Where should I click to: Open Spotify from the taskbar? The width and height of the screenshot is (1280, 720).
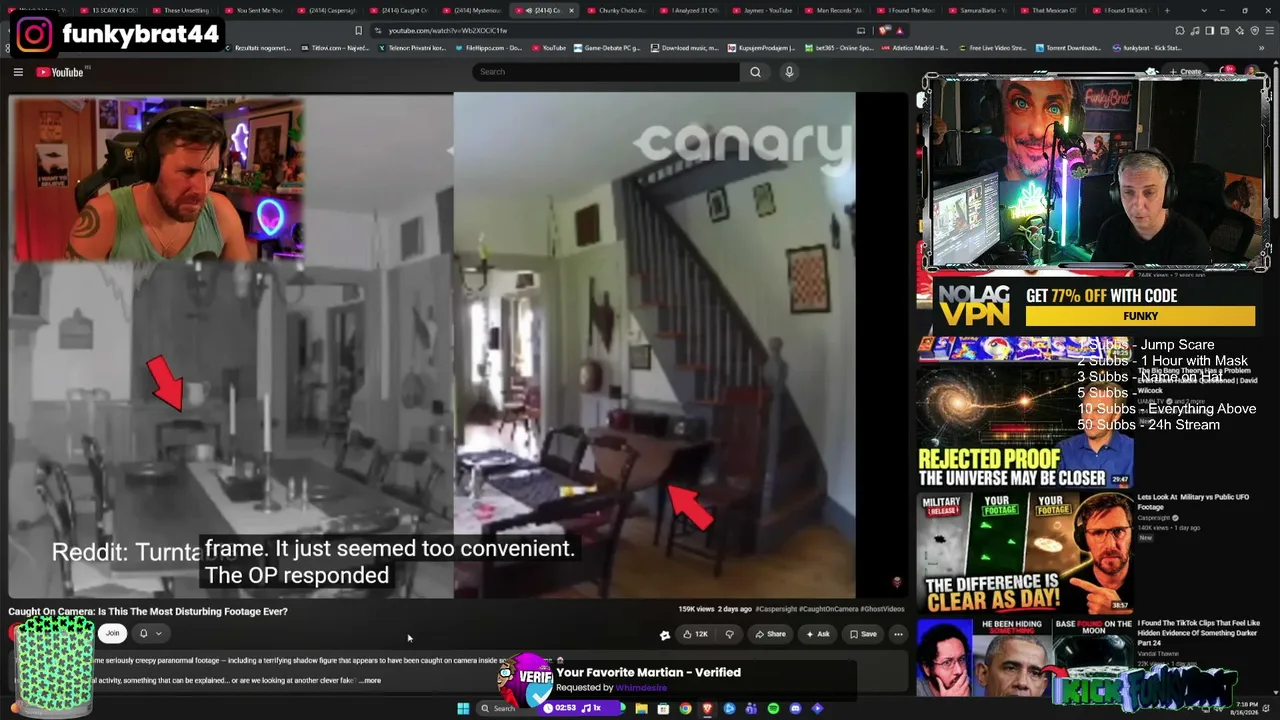click(x=773, y=709)
